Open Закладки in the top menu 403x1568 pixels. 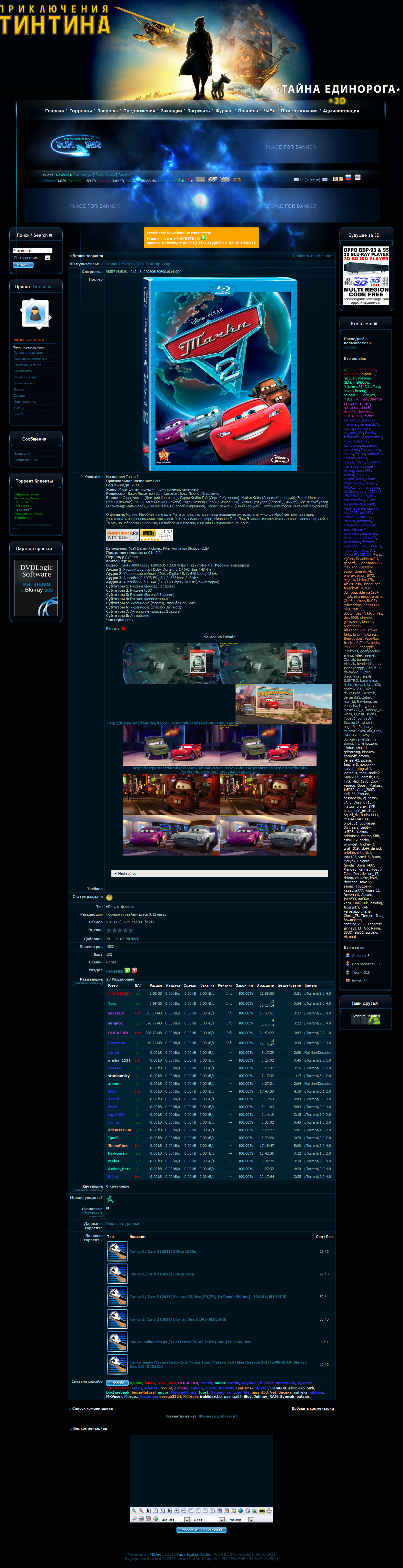pyautogui.click(x=171, y=111)
